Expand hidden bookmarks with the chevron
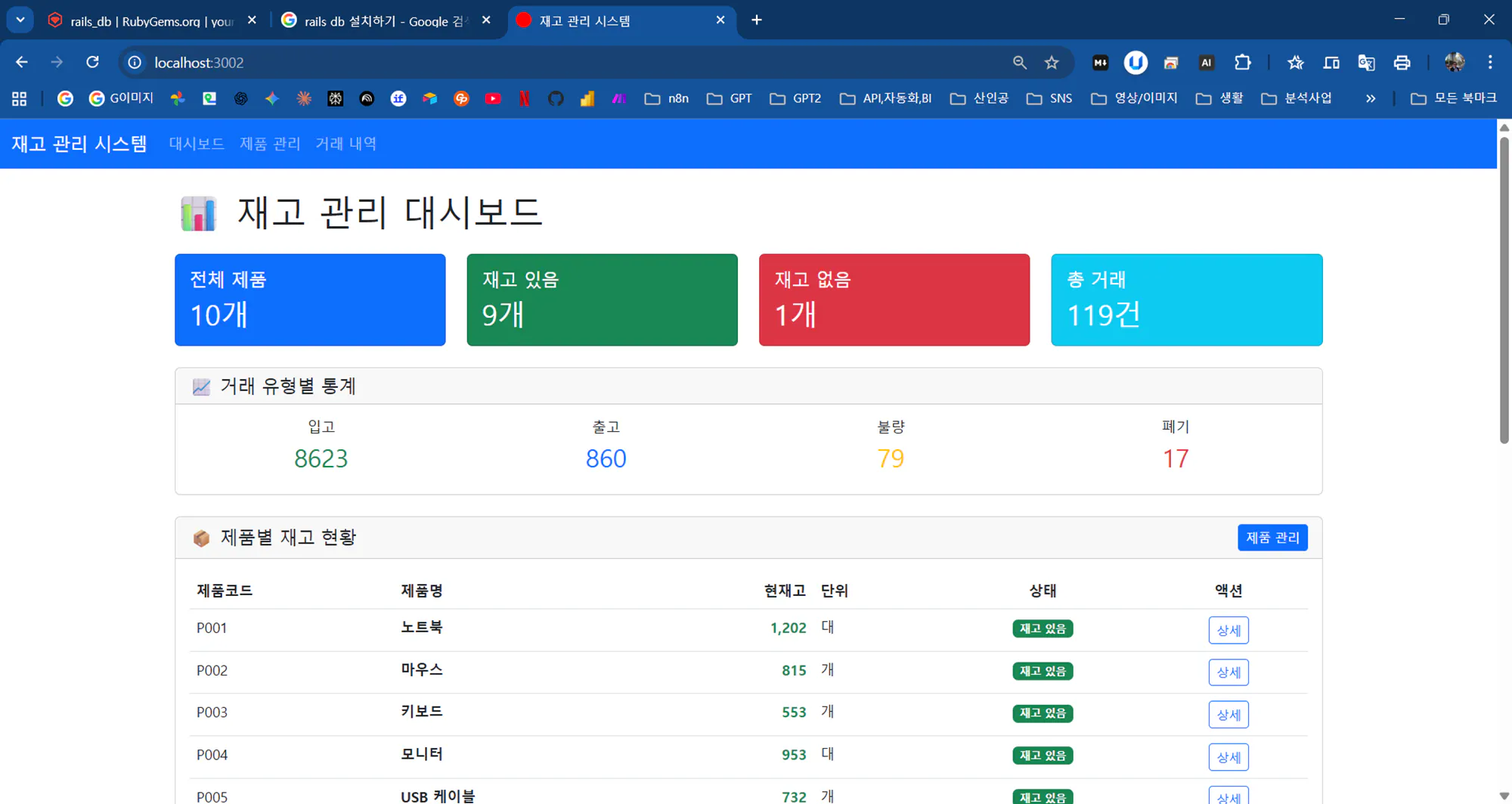This screenshot has width=1512, height=804. tap(1370, 98)
